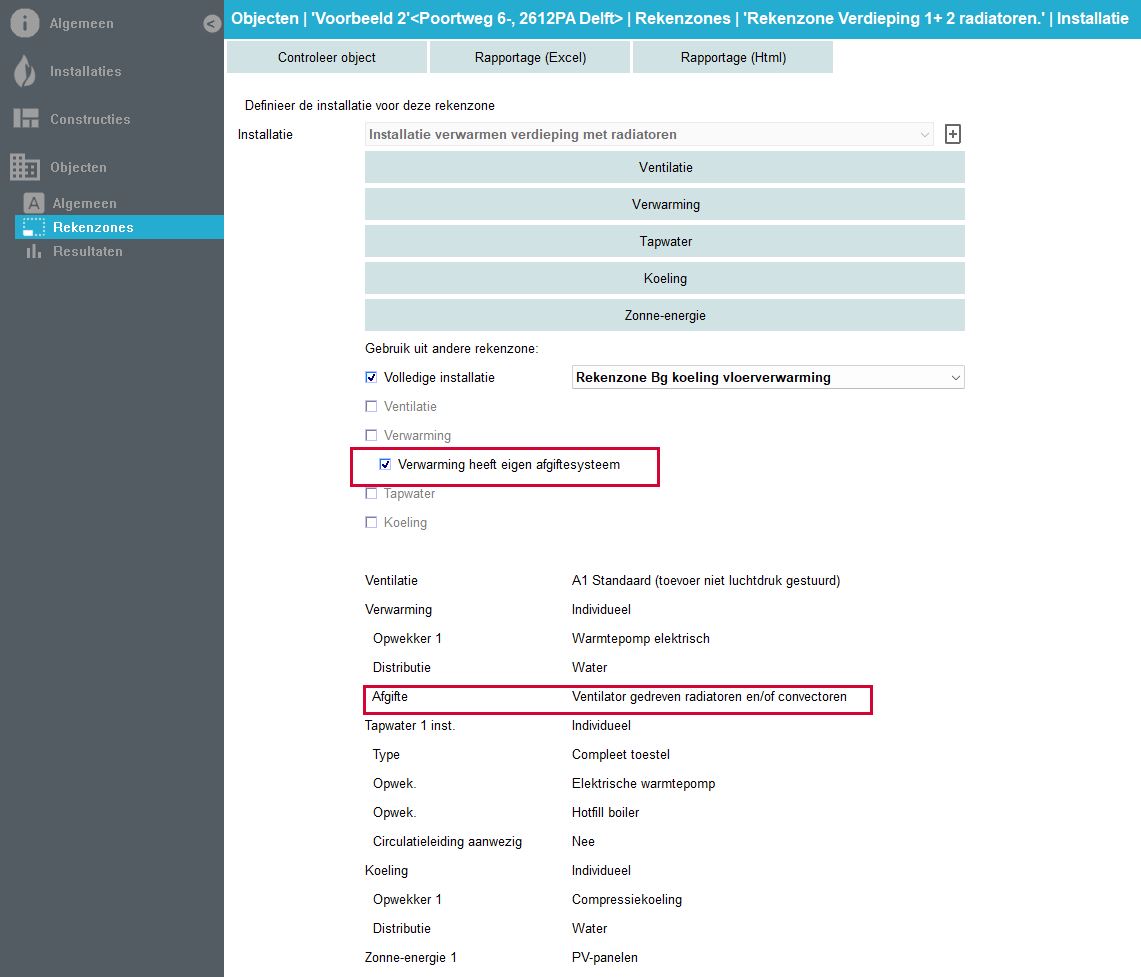Click the Installaties flame icon
The height and width of the screenshot is (977, 1141).
point(25,71)
